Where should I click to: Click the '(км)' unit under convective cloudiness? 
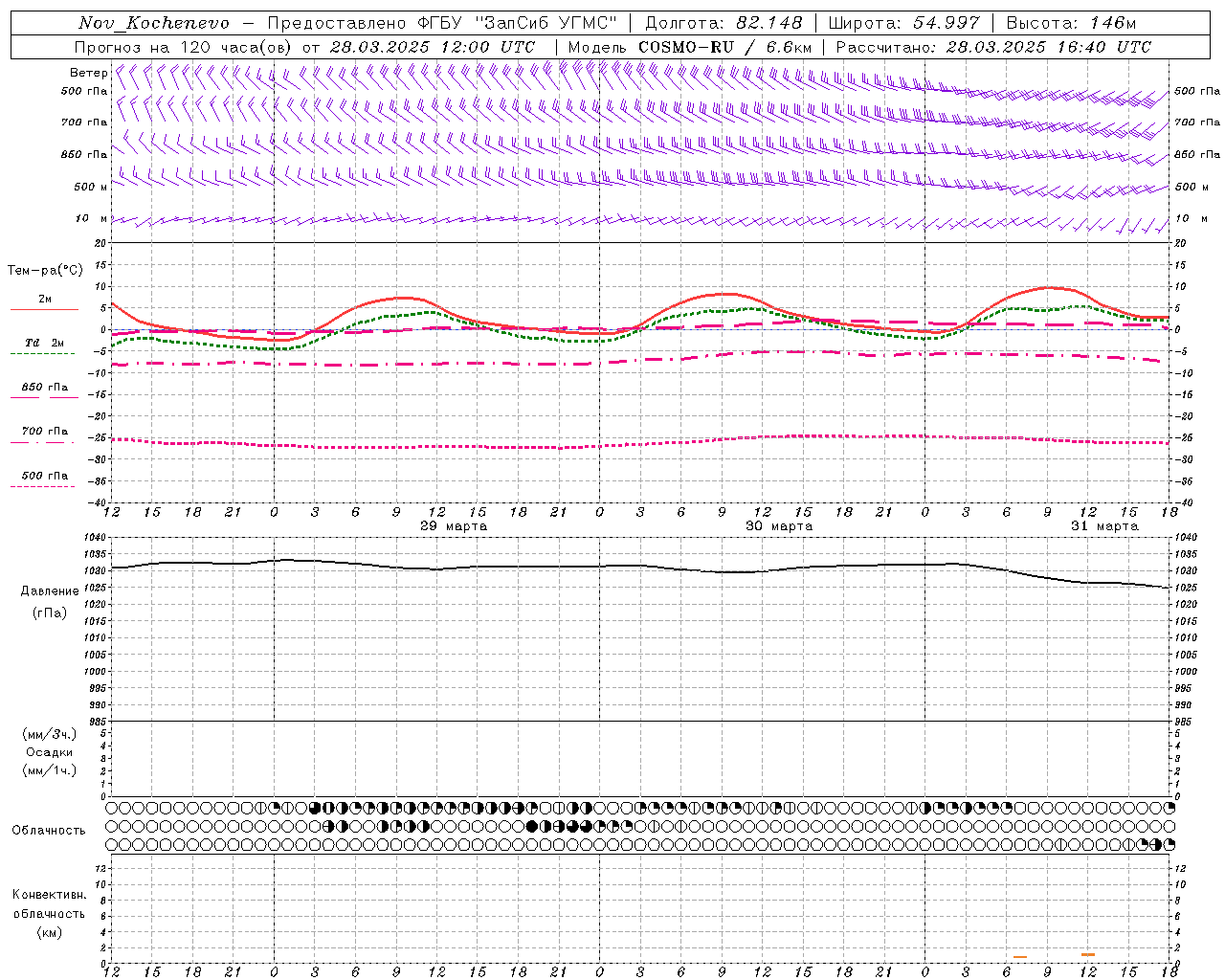(x=50, y=932)
